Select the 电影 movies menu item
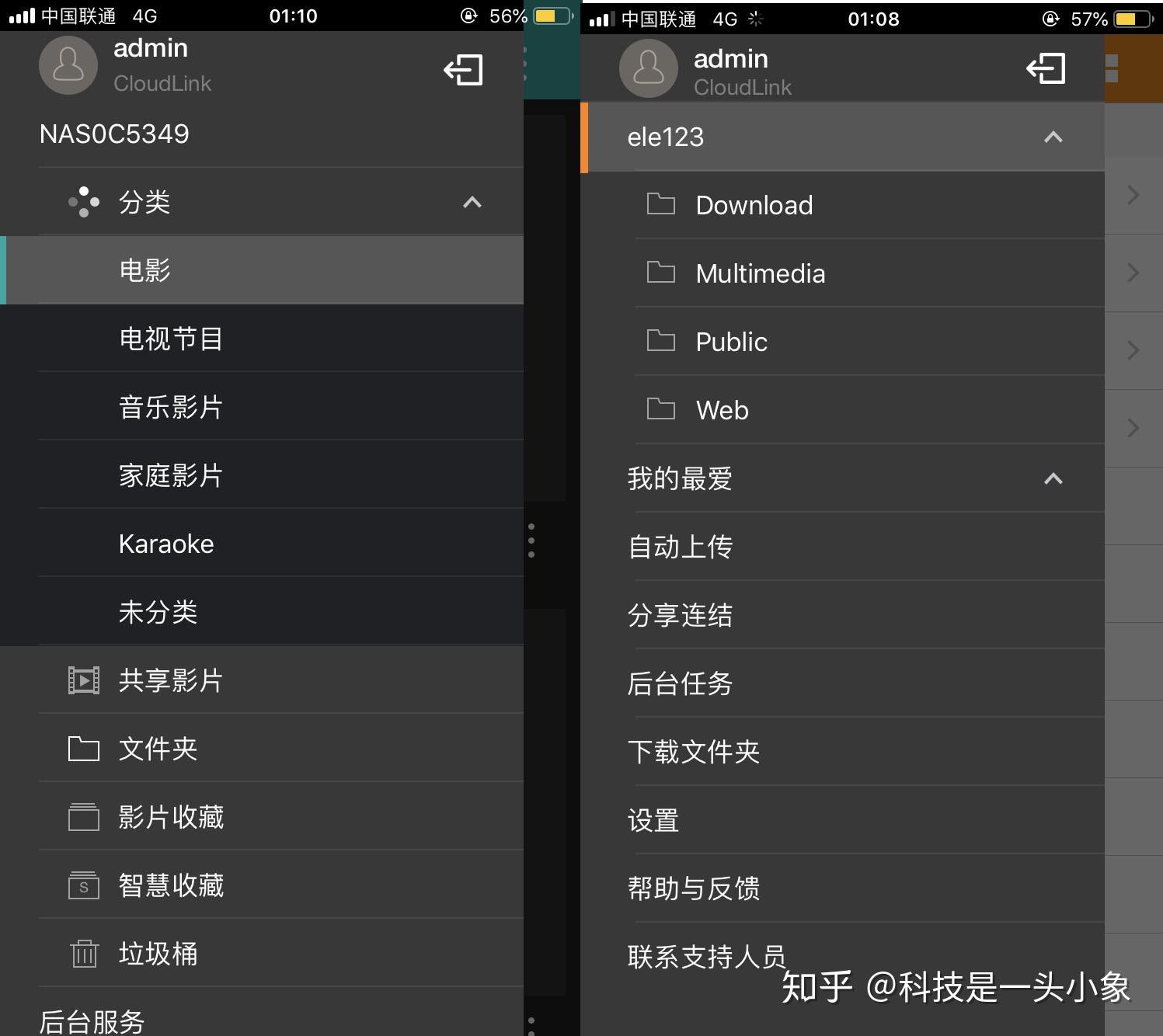 (x=144, y=270)
